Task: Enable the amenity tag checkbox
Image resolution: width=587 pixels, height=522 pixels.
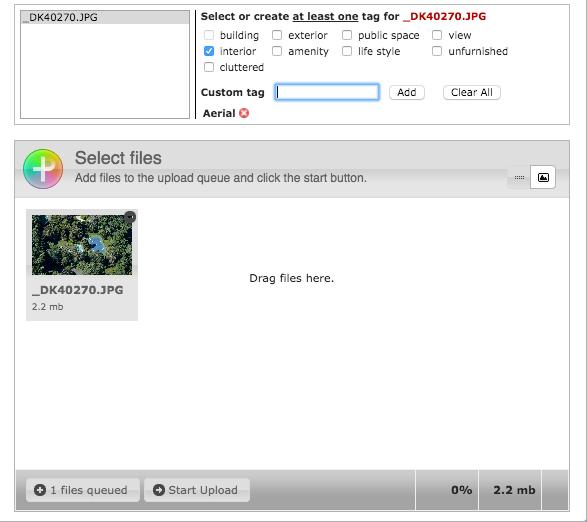Action: point(277,51)
